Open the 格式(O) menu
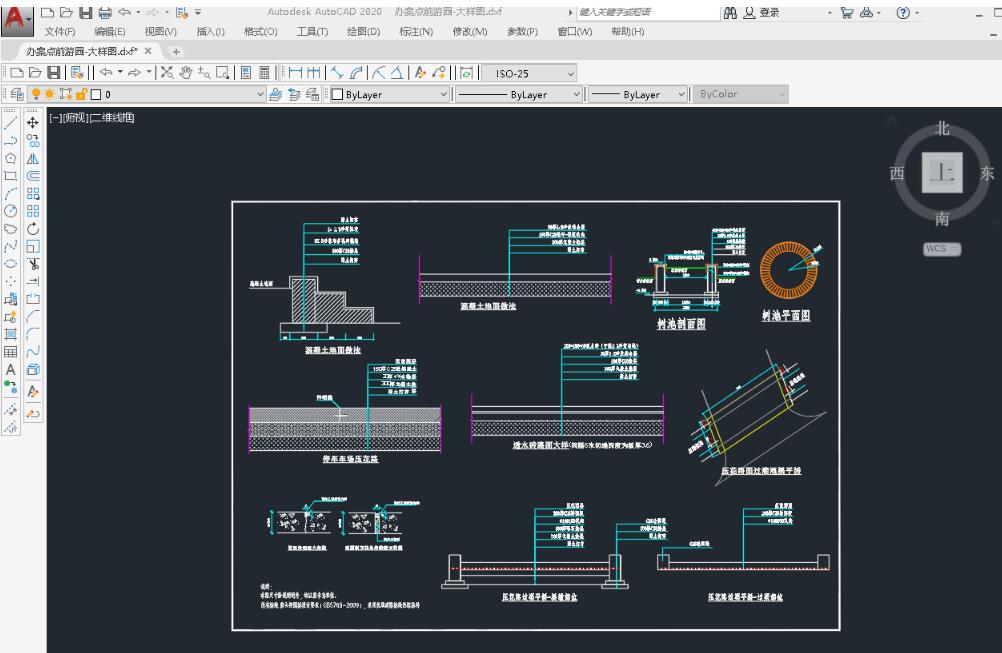This screenshot has width=1002, height=653. point(261,31)
